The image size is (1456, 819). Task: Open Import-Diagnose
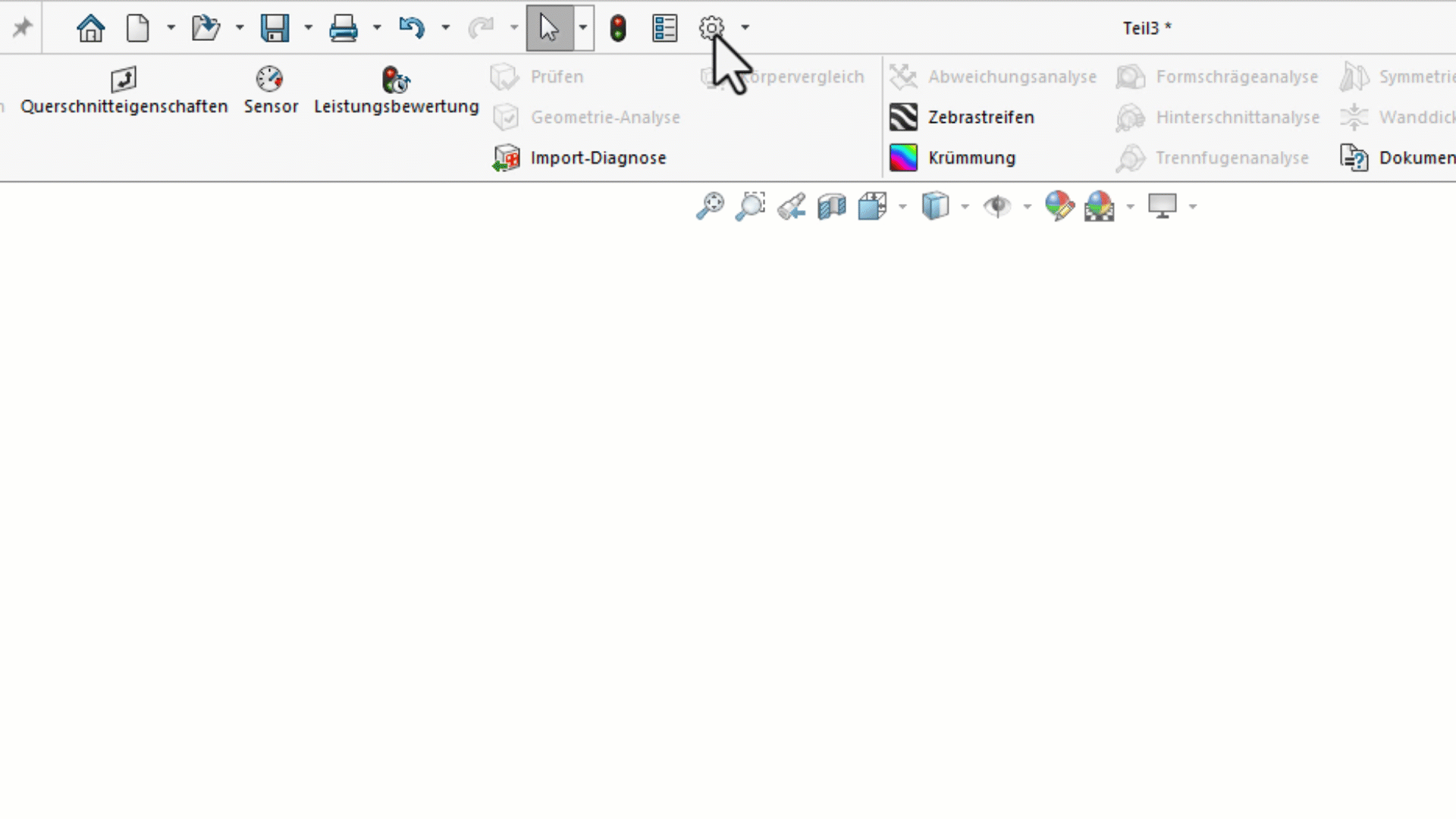point(580,158)
